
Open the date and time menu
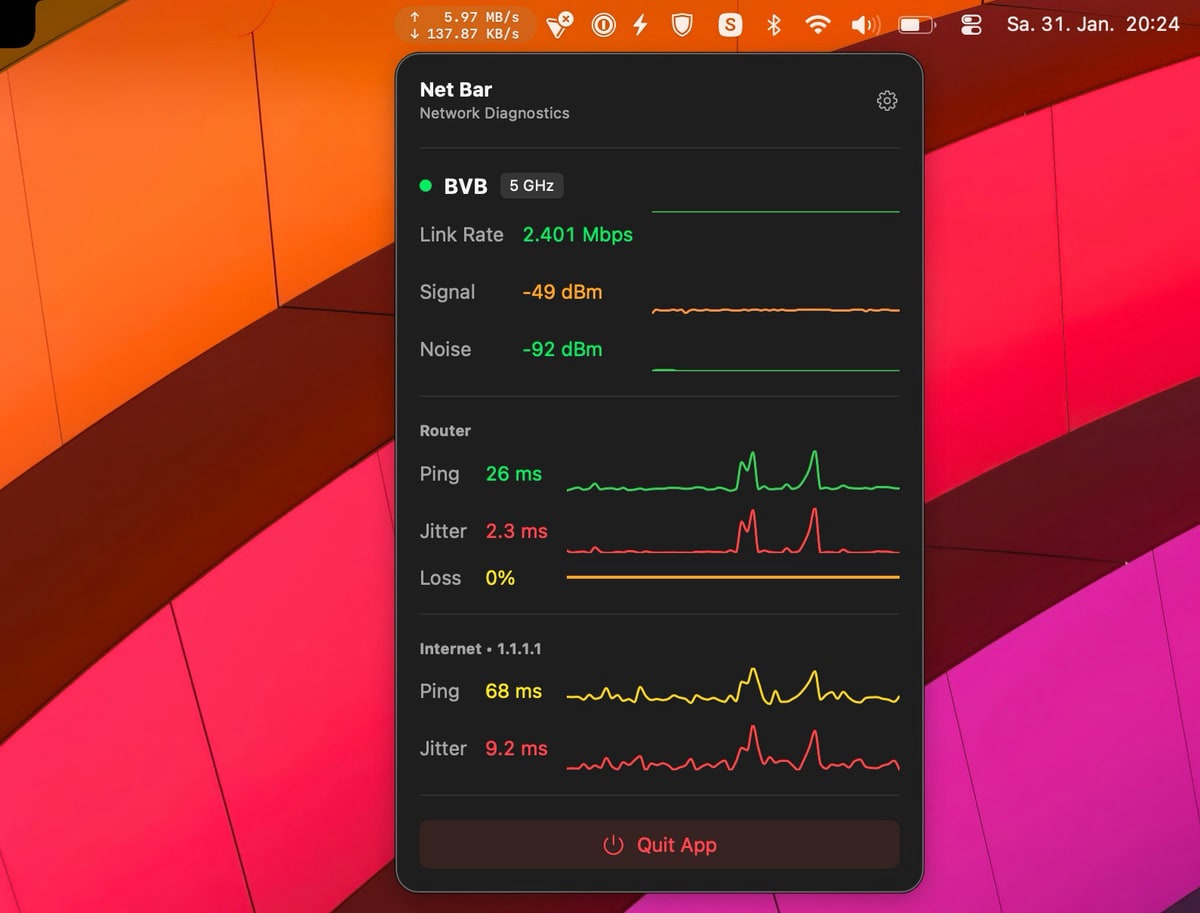click(1092, 25)
